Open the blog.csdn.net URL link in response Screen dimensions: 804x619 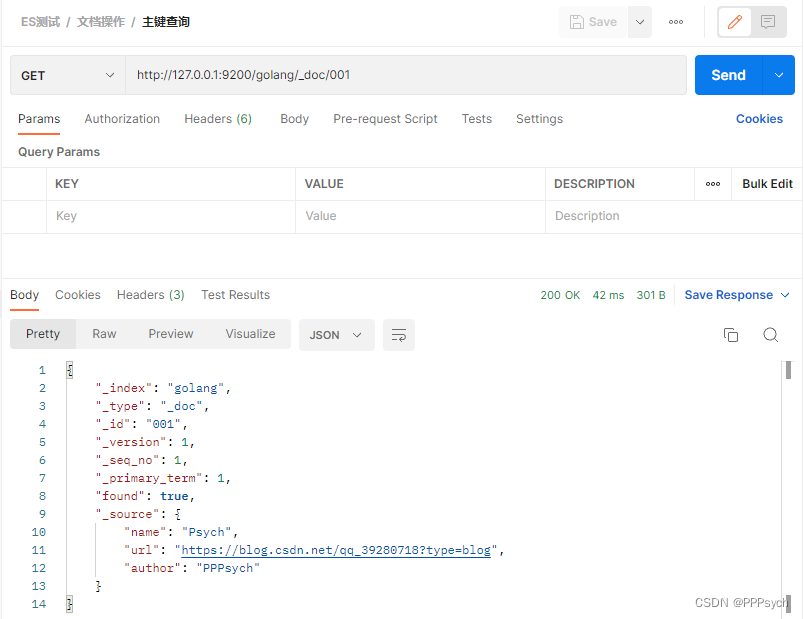tap(336, 550)
